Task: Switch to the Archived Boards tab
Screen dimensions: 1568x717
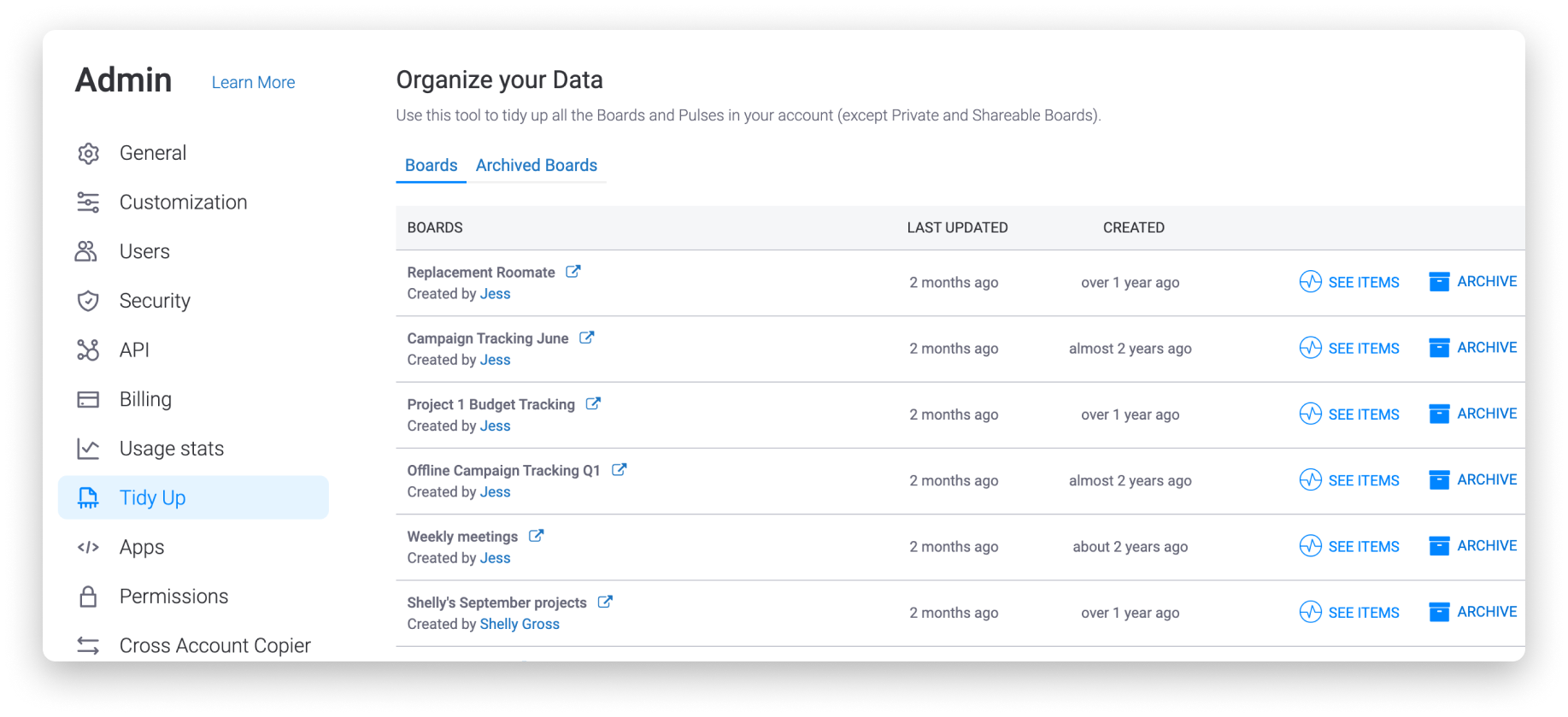Action: tap(537, 165)
